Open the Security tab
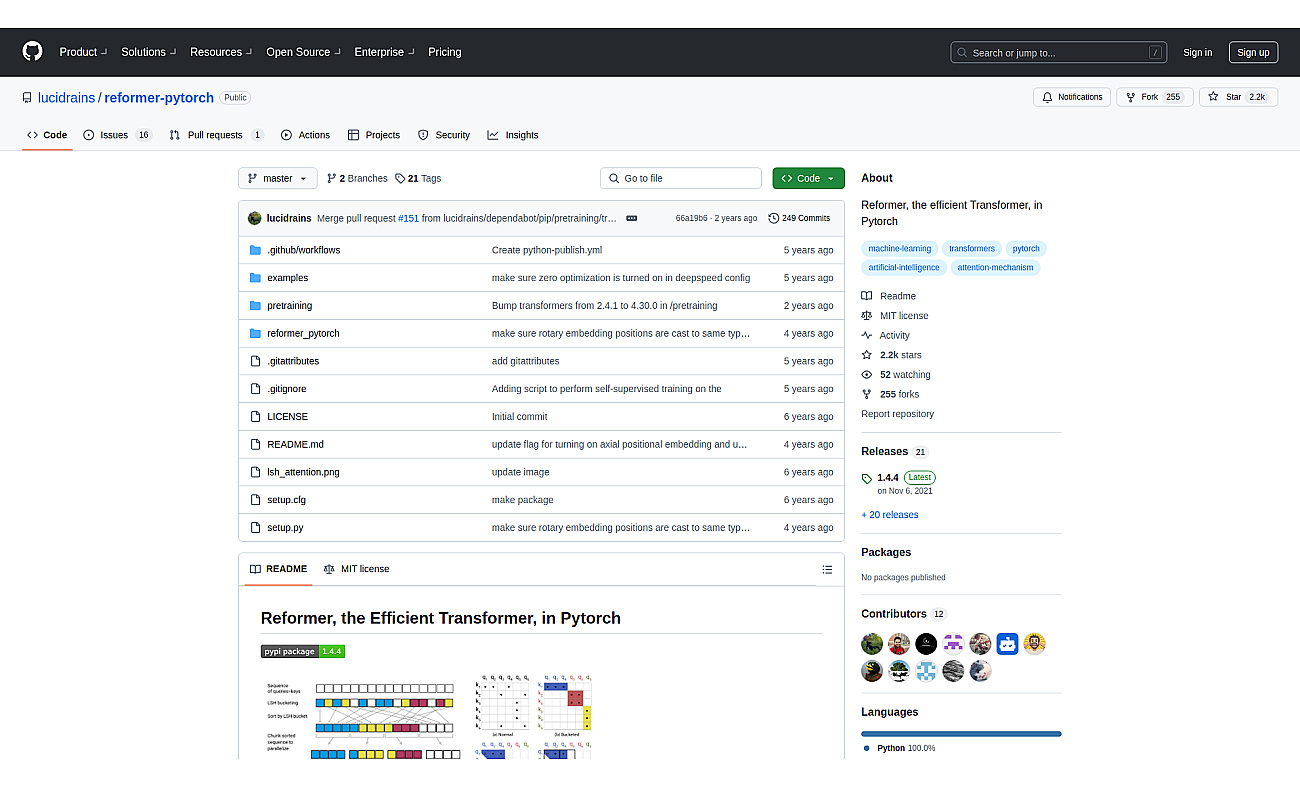1300x788 pixels. point(443,135)
